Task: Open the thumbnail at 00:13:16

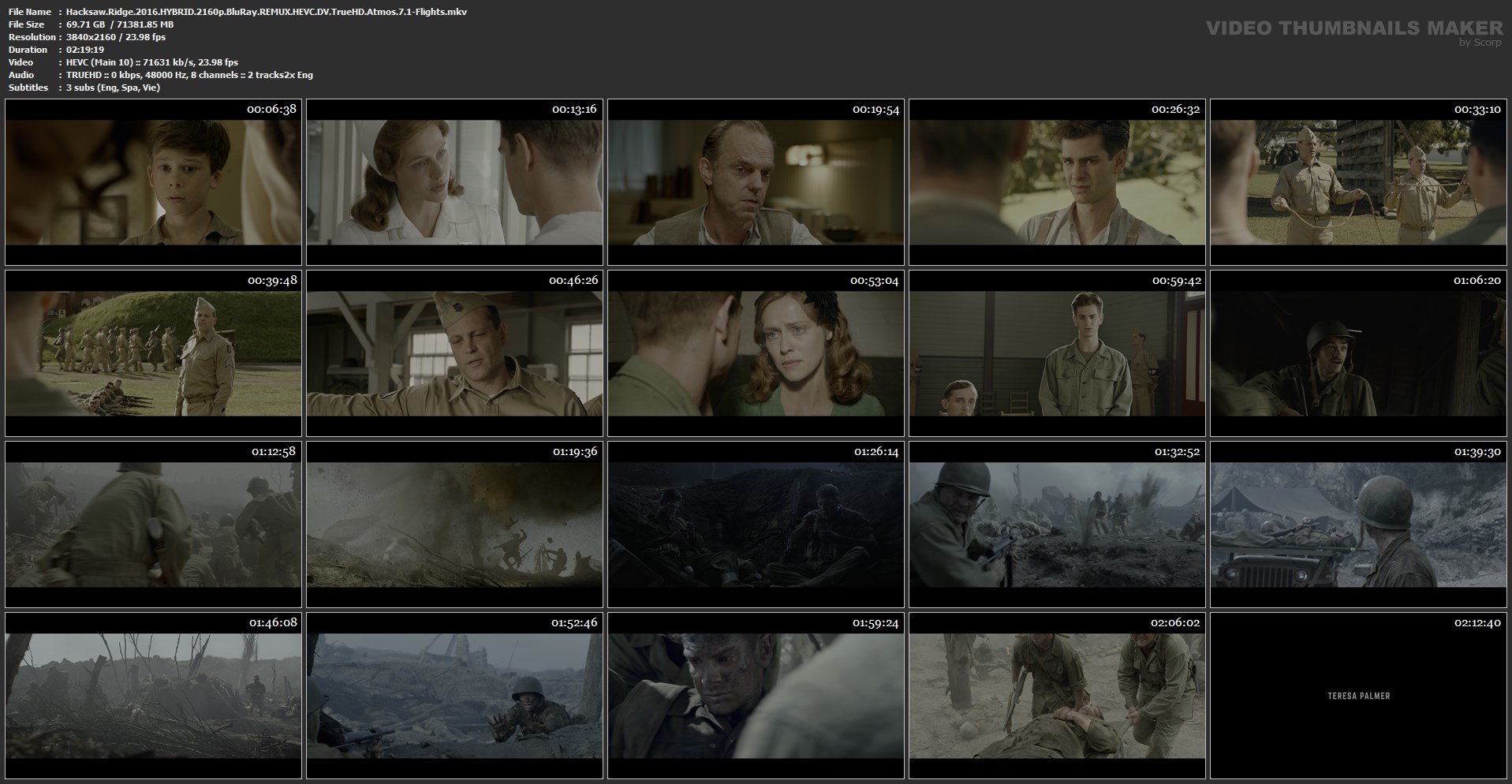Action: click(454, 182)
